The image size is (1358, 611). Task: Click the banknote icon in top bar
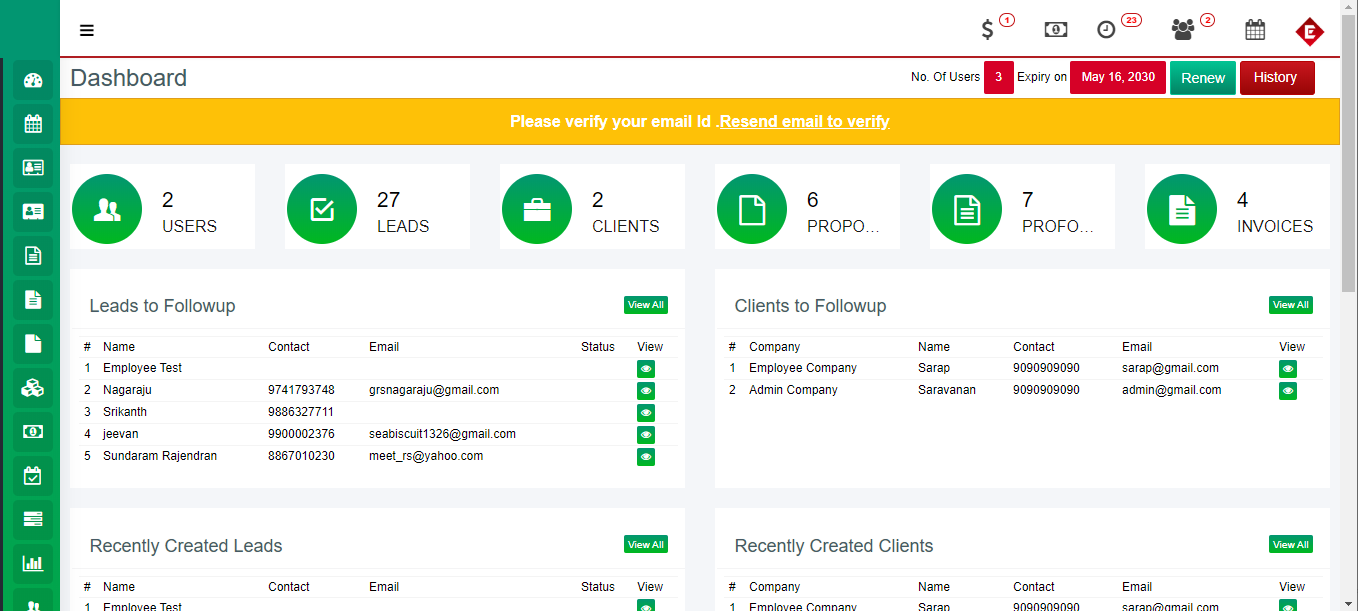tap(1055, 30)
